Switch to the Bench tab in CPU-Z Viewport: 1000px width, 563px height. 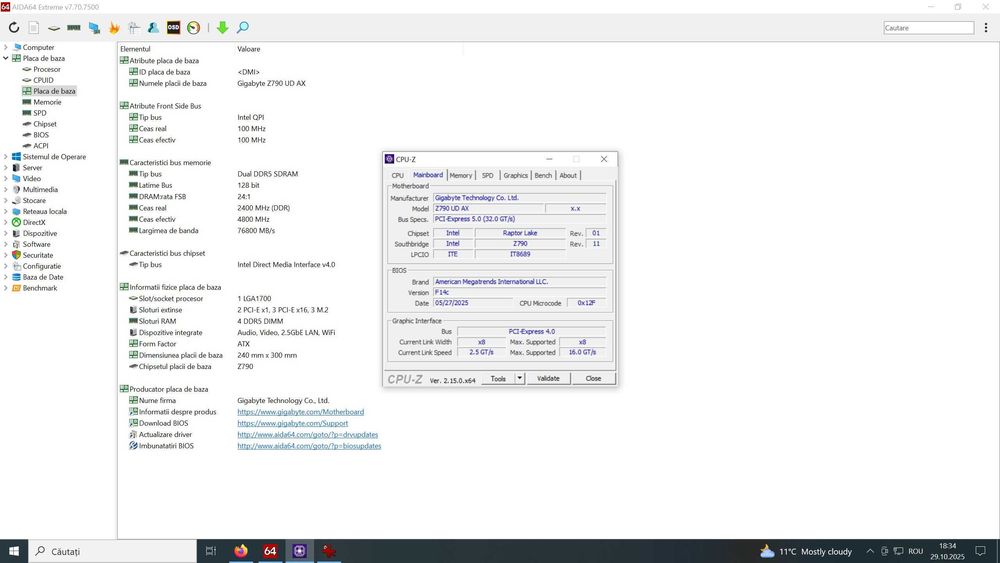click(x=543, y=175)
